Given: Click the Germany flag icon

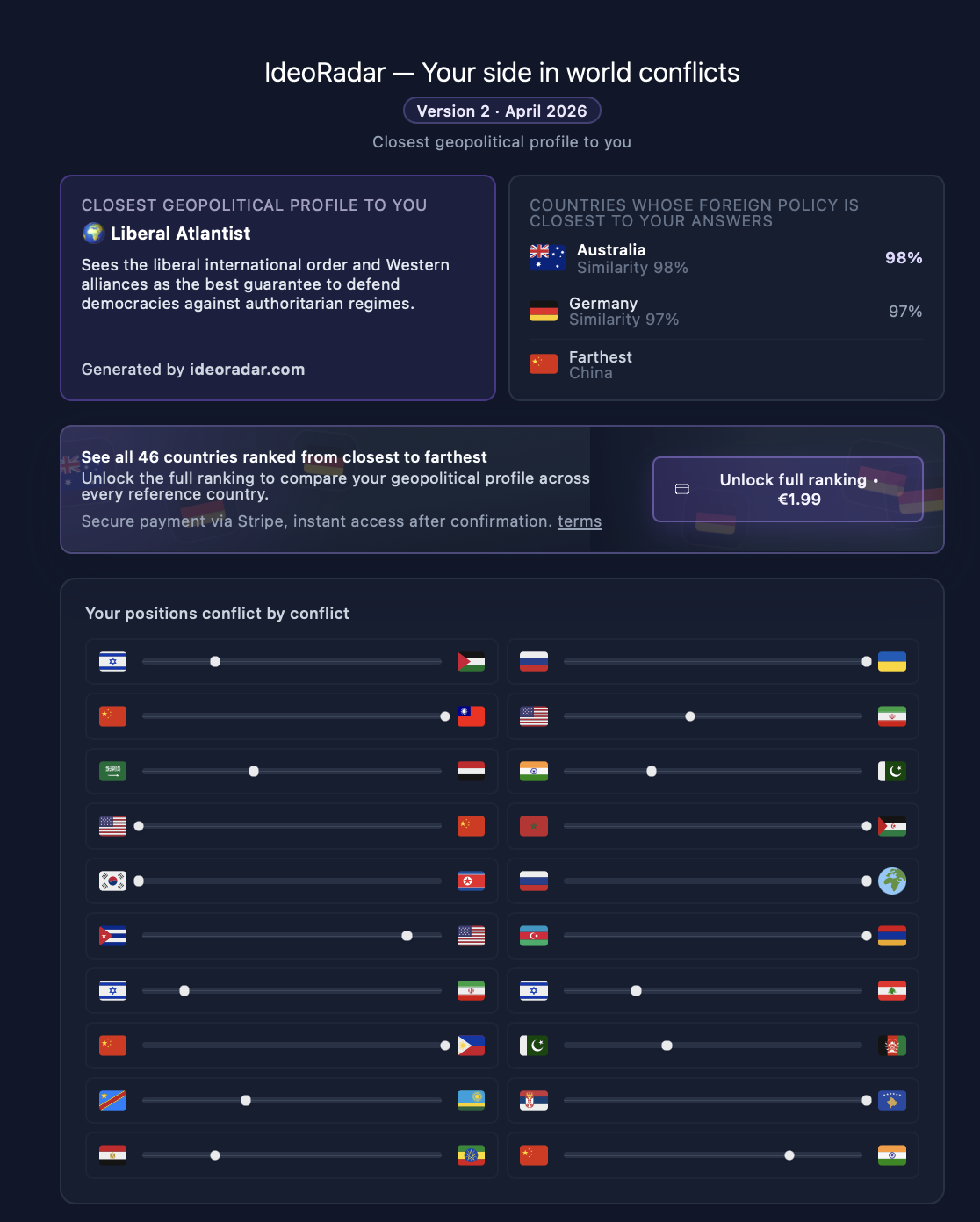Looking at the screenshot, I should [x=544, y=311].
